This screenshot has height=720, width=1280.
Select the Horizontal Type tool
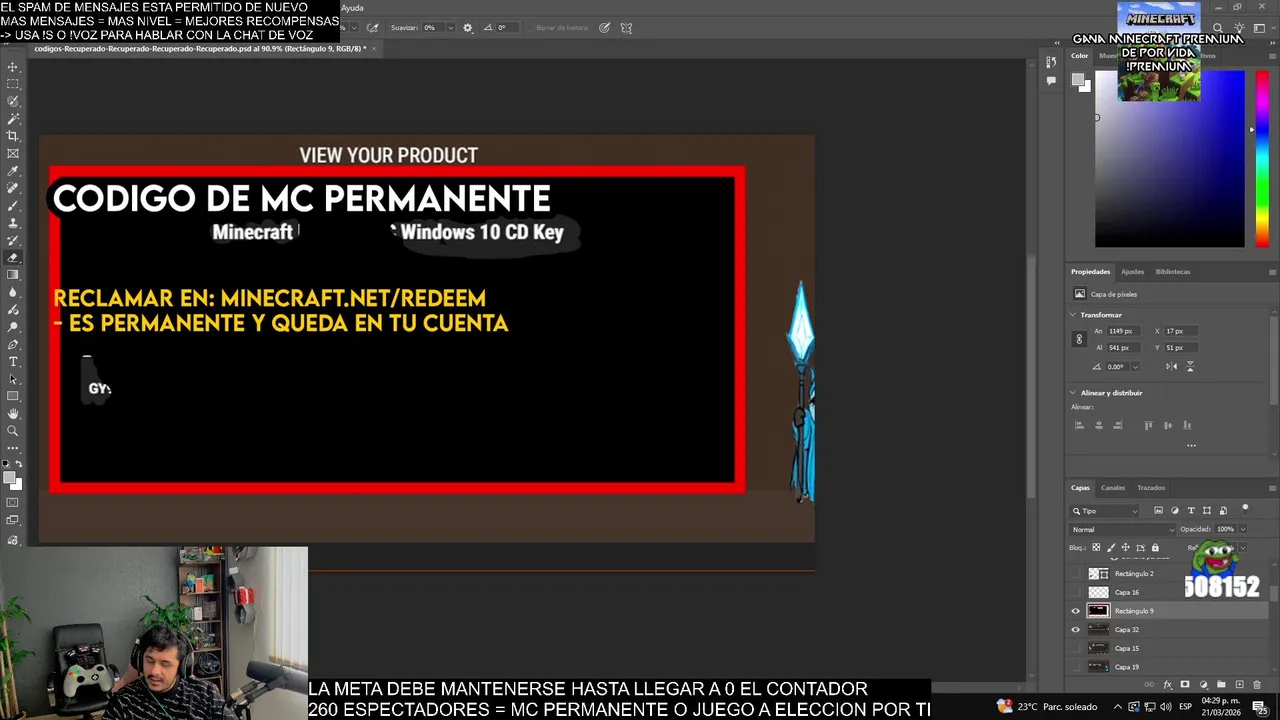pos(13,362)
